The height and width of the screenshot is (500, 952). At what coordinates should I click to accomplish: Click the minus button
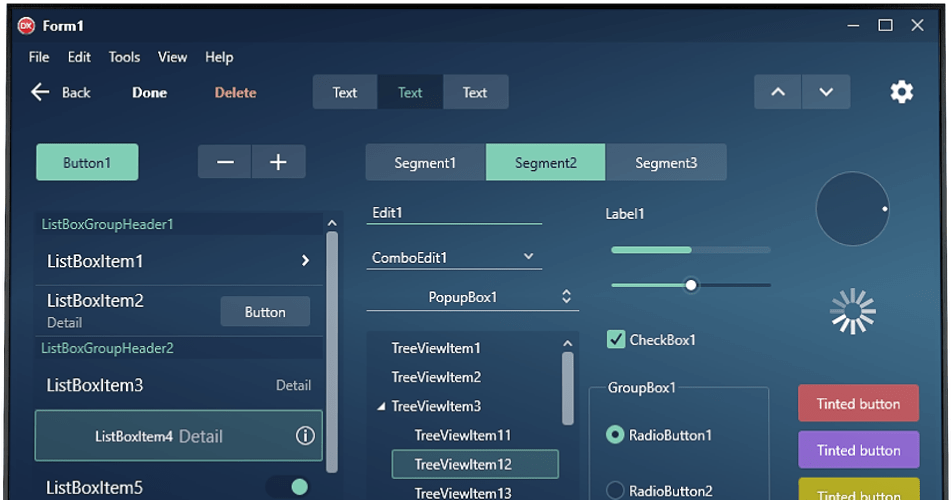point(225,162)
